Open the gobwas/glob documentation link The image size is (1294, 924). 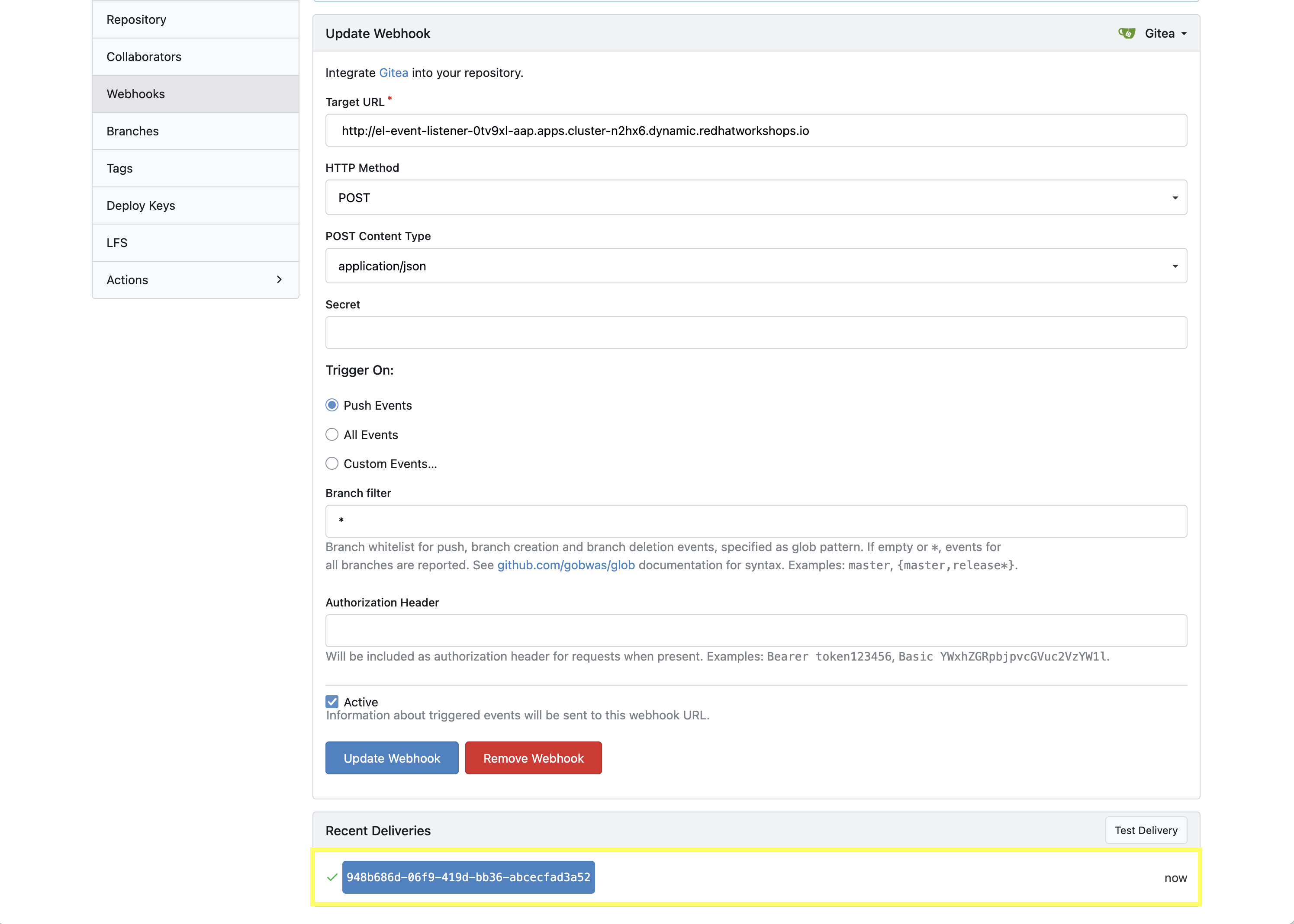566,565
